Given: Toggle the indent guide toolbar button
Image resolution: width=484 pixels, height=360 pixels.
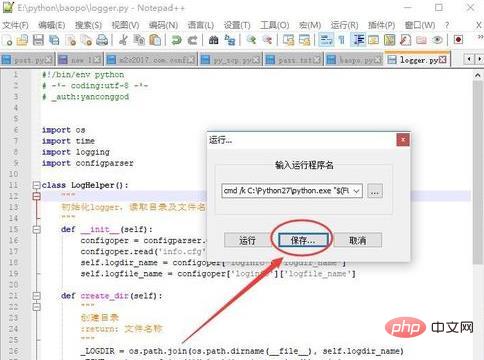Looking at the screenshot, I should pos(359,40).
